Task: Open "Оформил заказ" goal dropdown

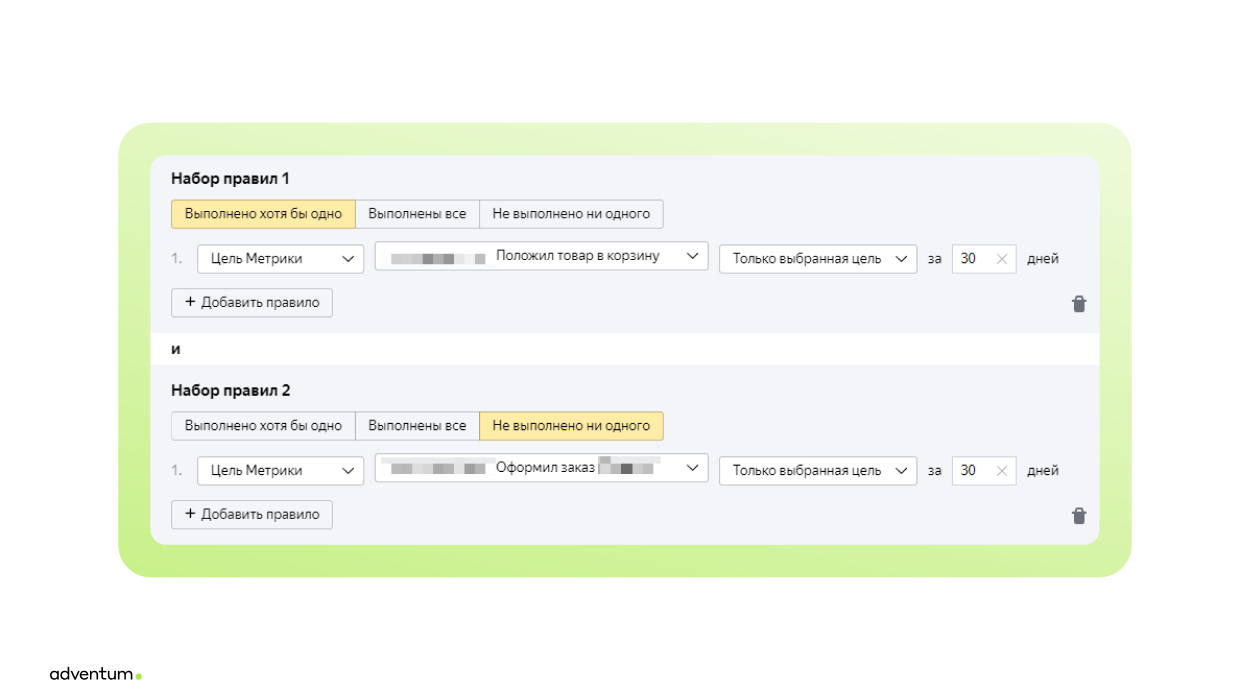Action: 541,468
